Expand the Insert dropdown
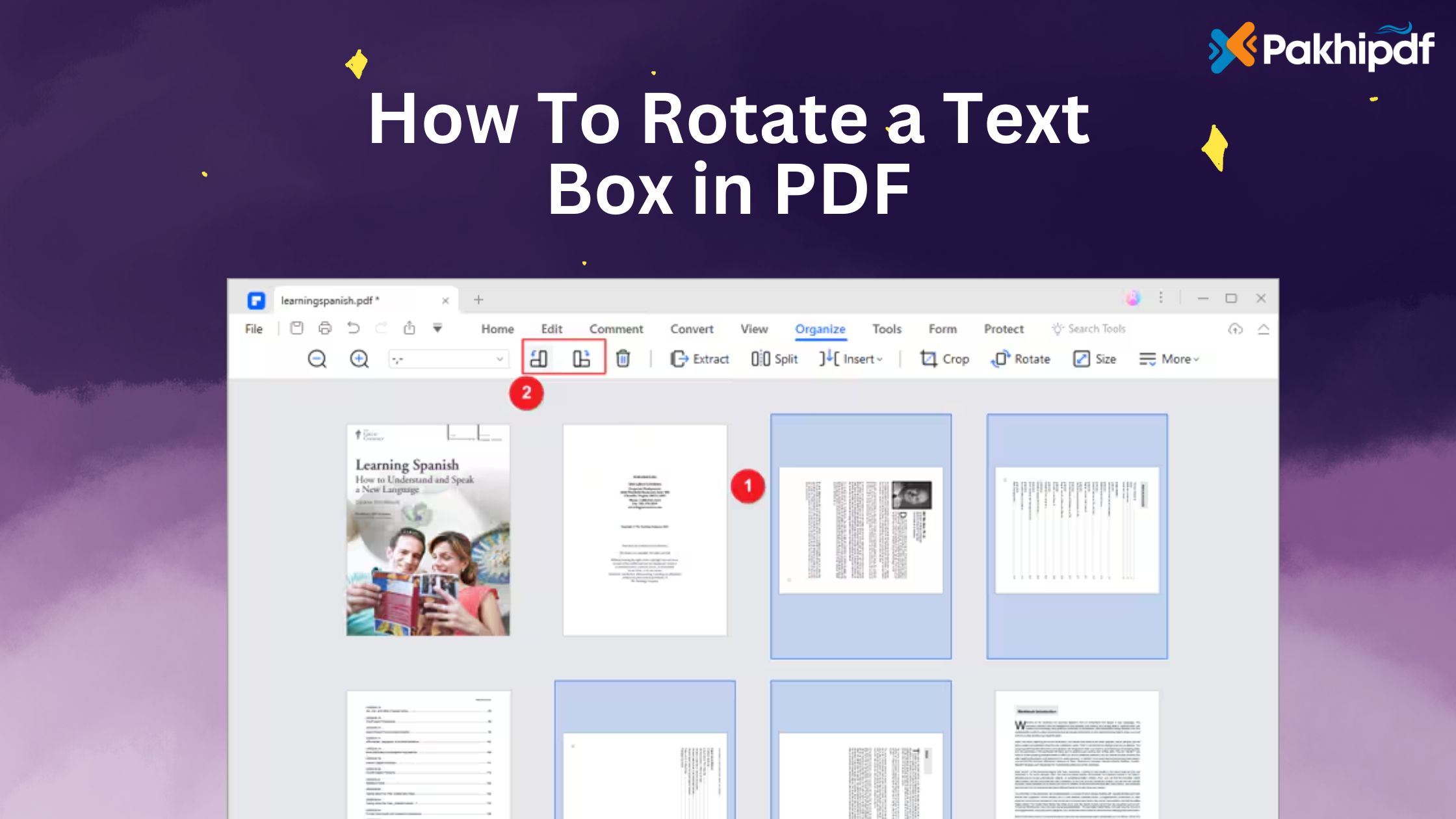The width and height of the screenshot is (1456, 819). tap(878, 359)
